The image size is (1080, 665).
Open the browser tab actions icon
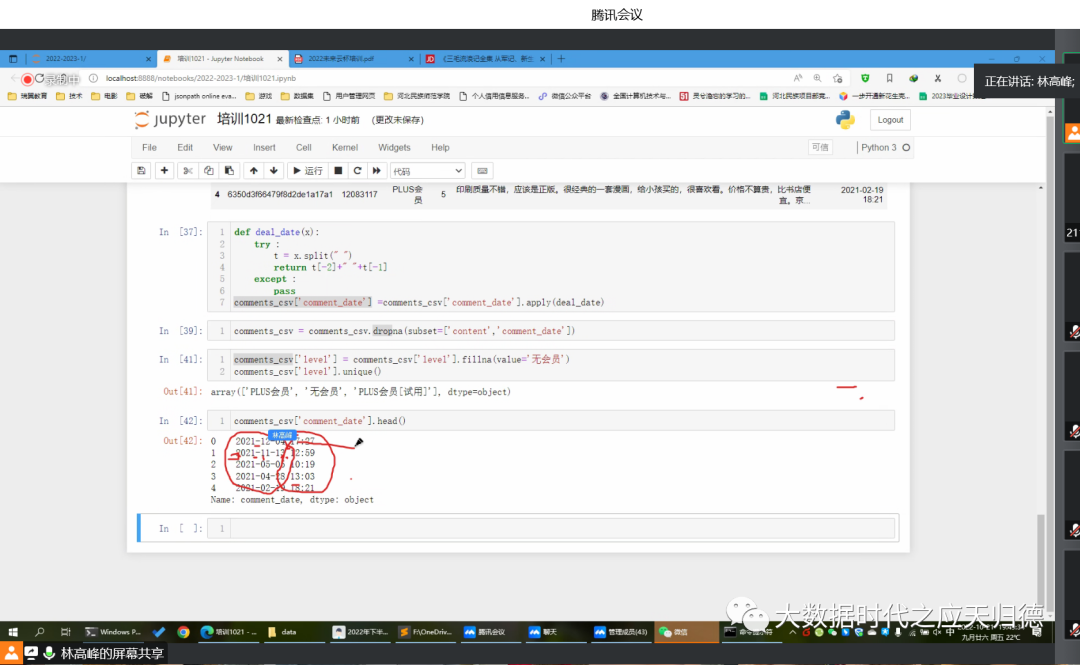pos(12,59)
